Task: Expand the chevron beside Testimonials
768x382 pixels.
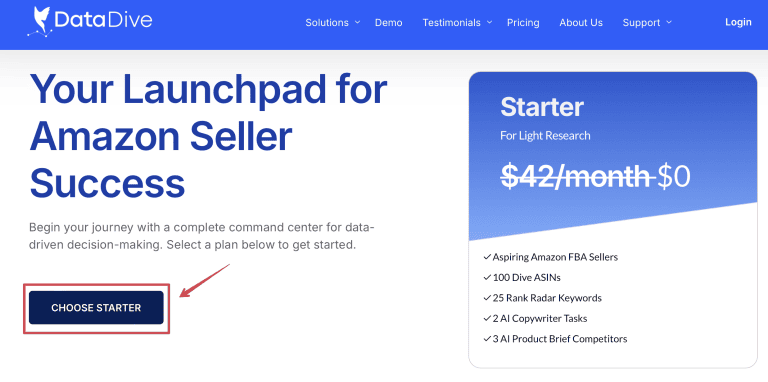Action: pyautogui.click(x=489, y=22)
